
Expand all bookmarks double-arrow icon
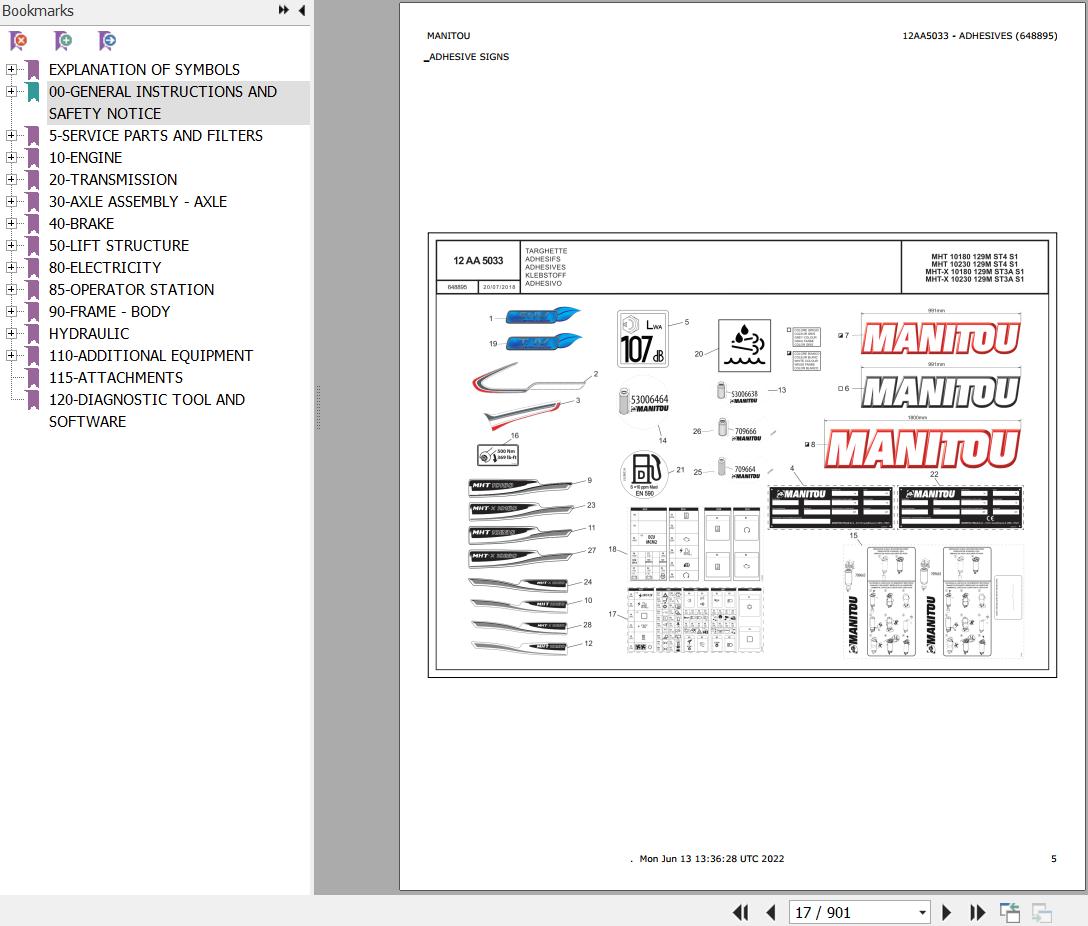(x=284, y=10)
